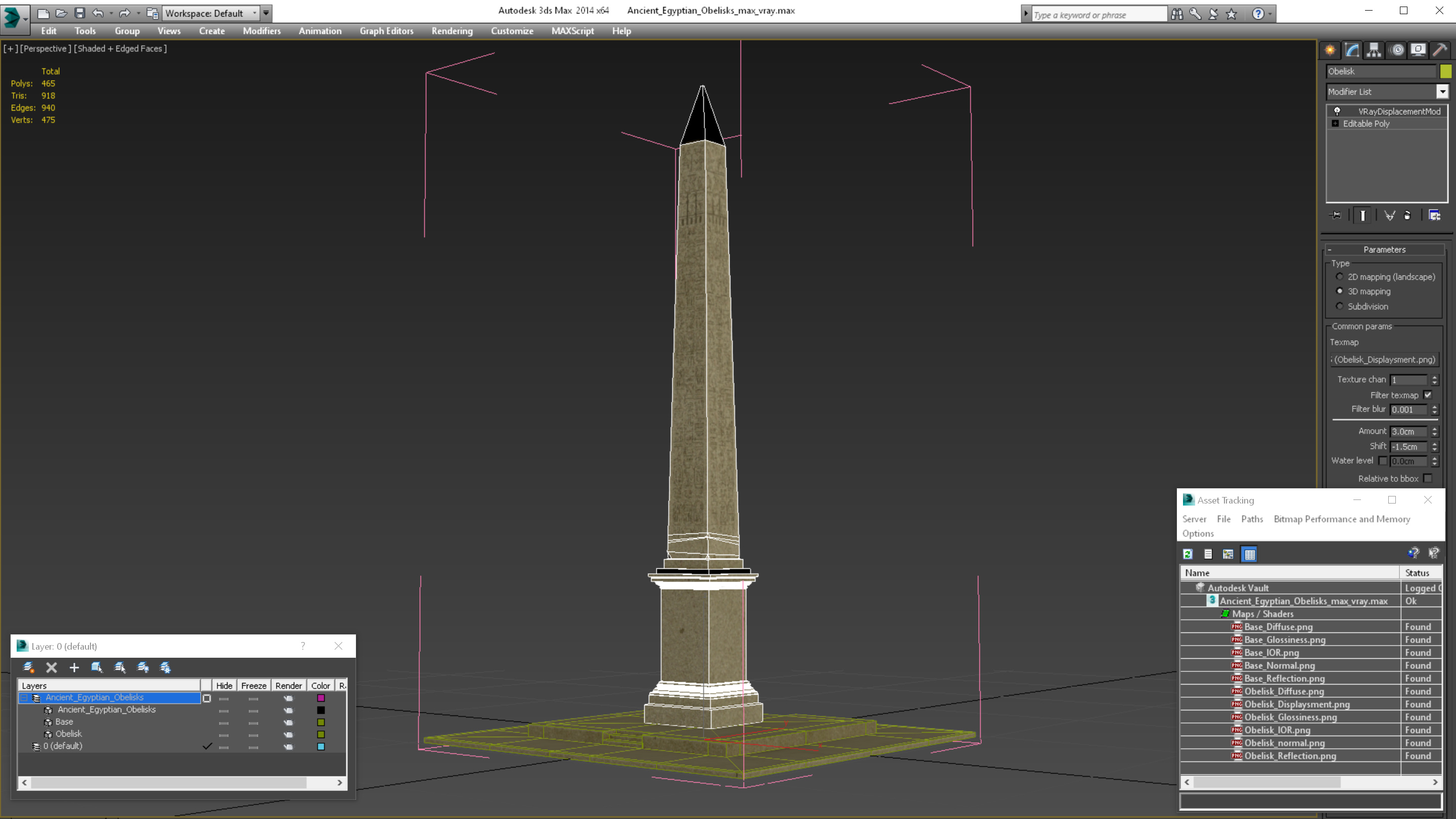This screenshot has width=1456, height=819.
Task: Delete layer with the X icon
Action: click(52, 667)
